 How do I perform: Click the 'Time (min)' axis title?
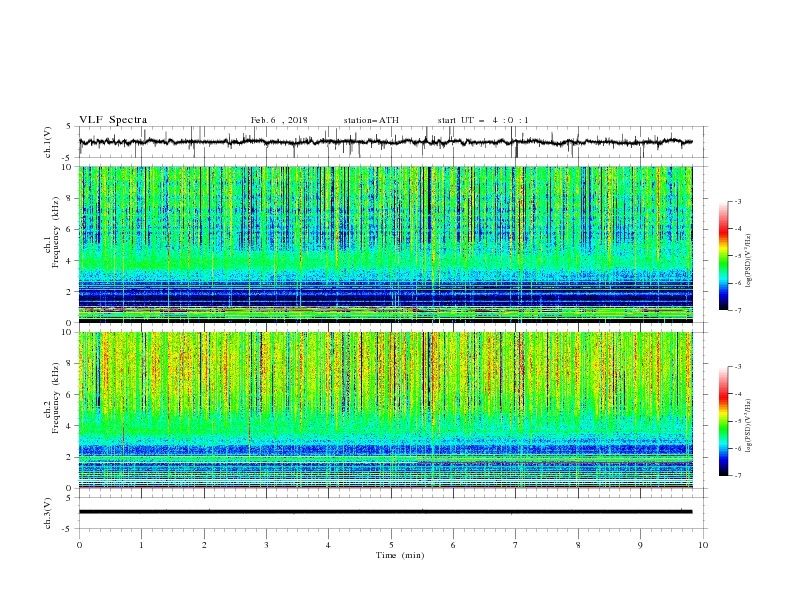(400, 555)
